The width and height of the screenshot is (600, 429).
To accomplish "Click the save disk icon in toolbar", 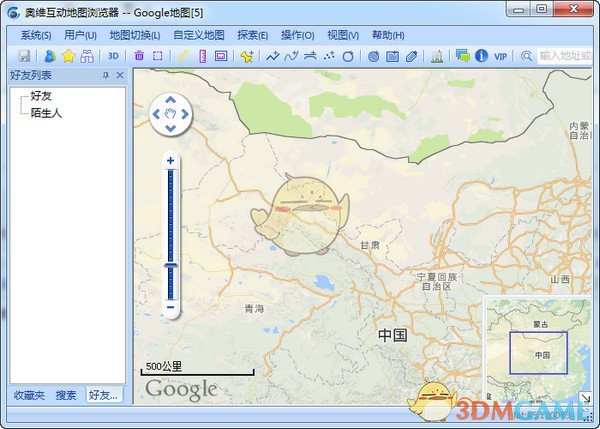I will pyautogui.click(x=24, y=56).
